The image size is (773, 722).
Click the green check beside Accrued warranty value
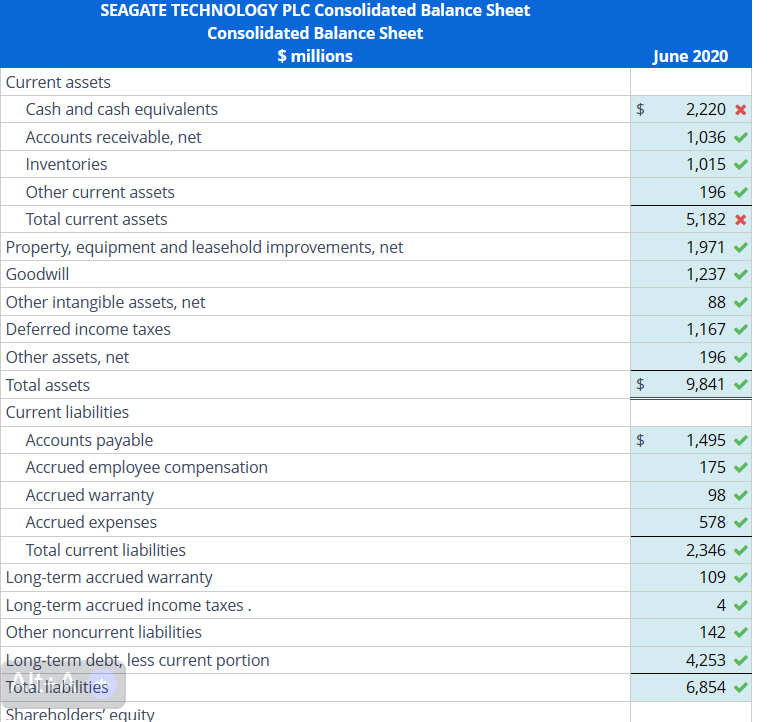(740, 495)
